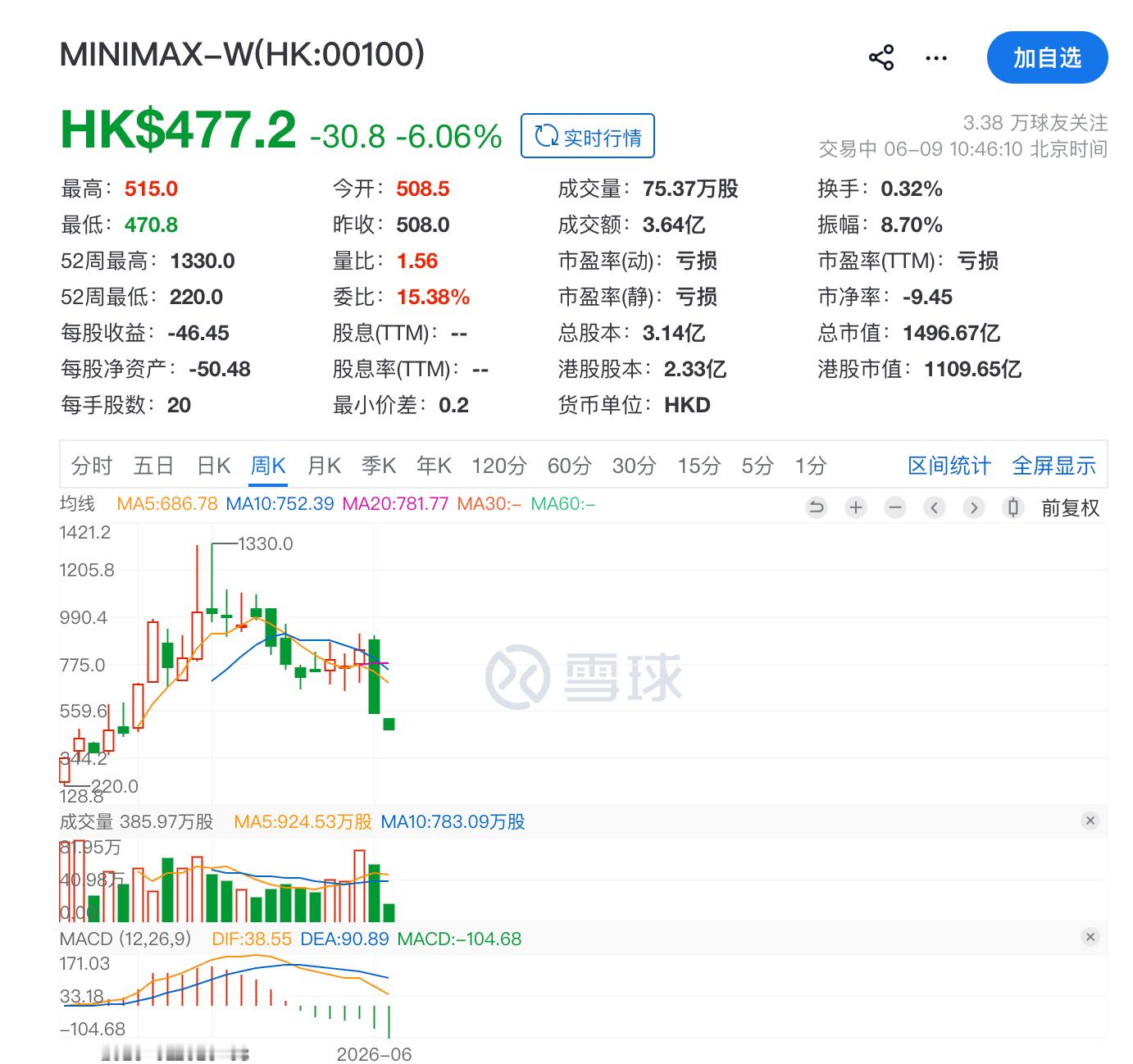
Task: Select the 1分 interval tab
Action: click(810, 466)
